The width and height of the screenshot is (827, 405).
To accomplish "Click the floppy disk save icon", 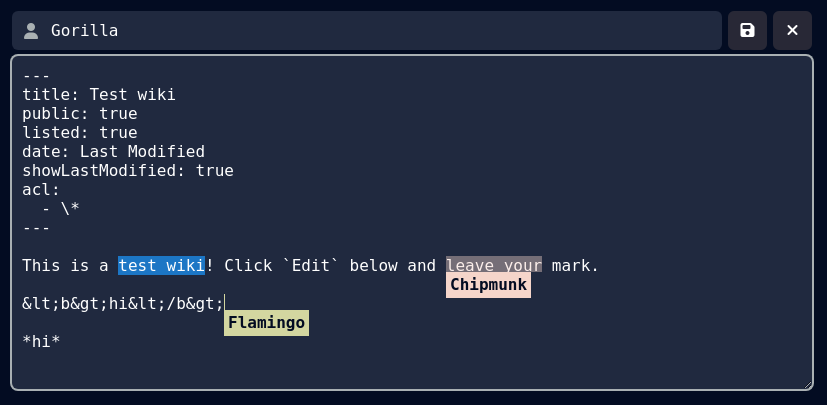I will pos(747,31).
